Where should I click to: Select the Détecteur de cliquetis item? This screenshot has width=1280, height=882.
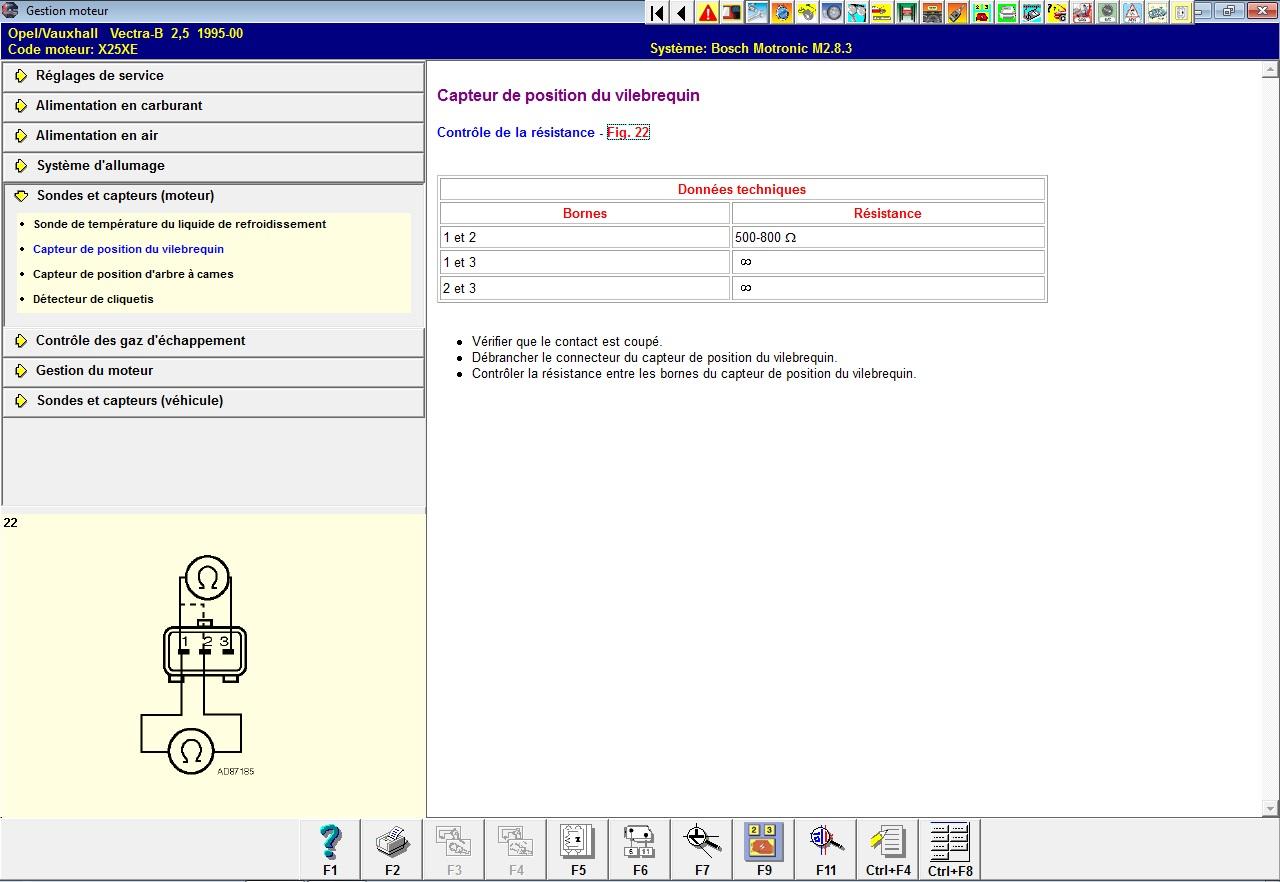pos(93,299)
